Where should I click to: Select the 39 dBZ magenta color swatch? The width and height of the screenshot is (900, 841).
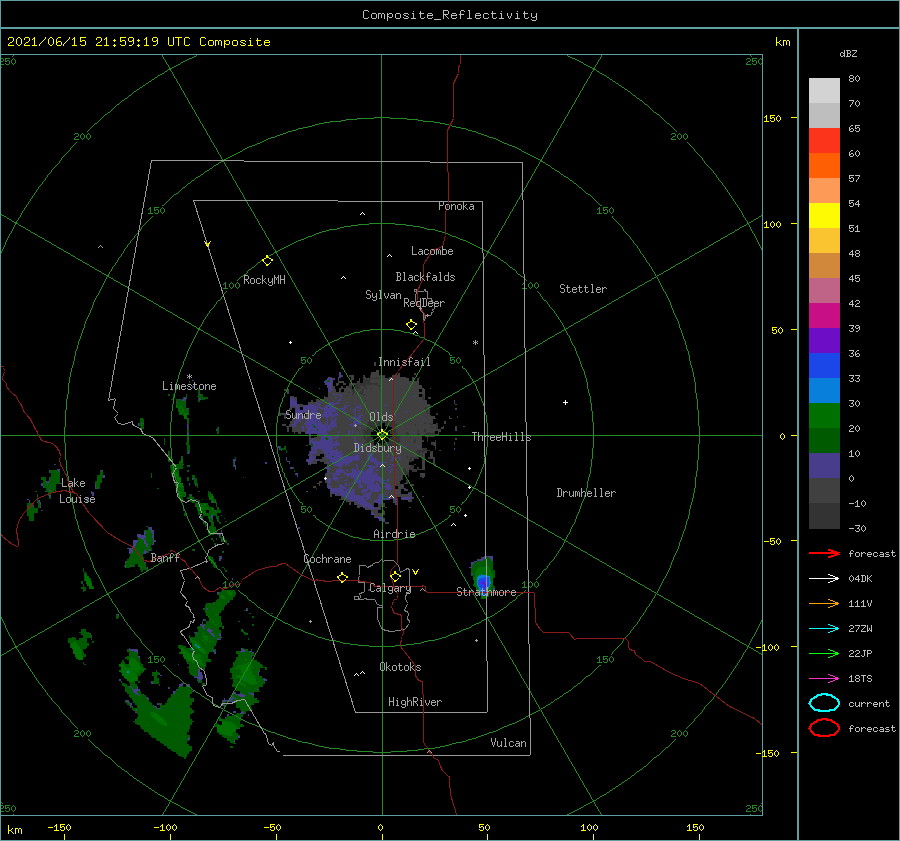pyautogui.click(x=824, y=316)
